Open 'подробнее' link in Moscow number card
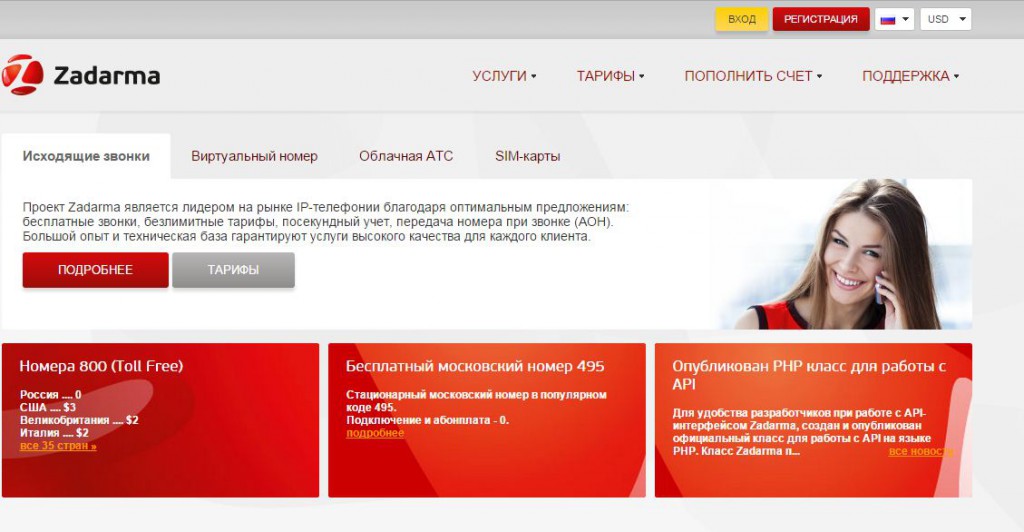Image resolution: width=1024 pixels, height=532 pixels. [375, 433]
